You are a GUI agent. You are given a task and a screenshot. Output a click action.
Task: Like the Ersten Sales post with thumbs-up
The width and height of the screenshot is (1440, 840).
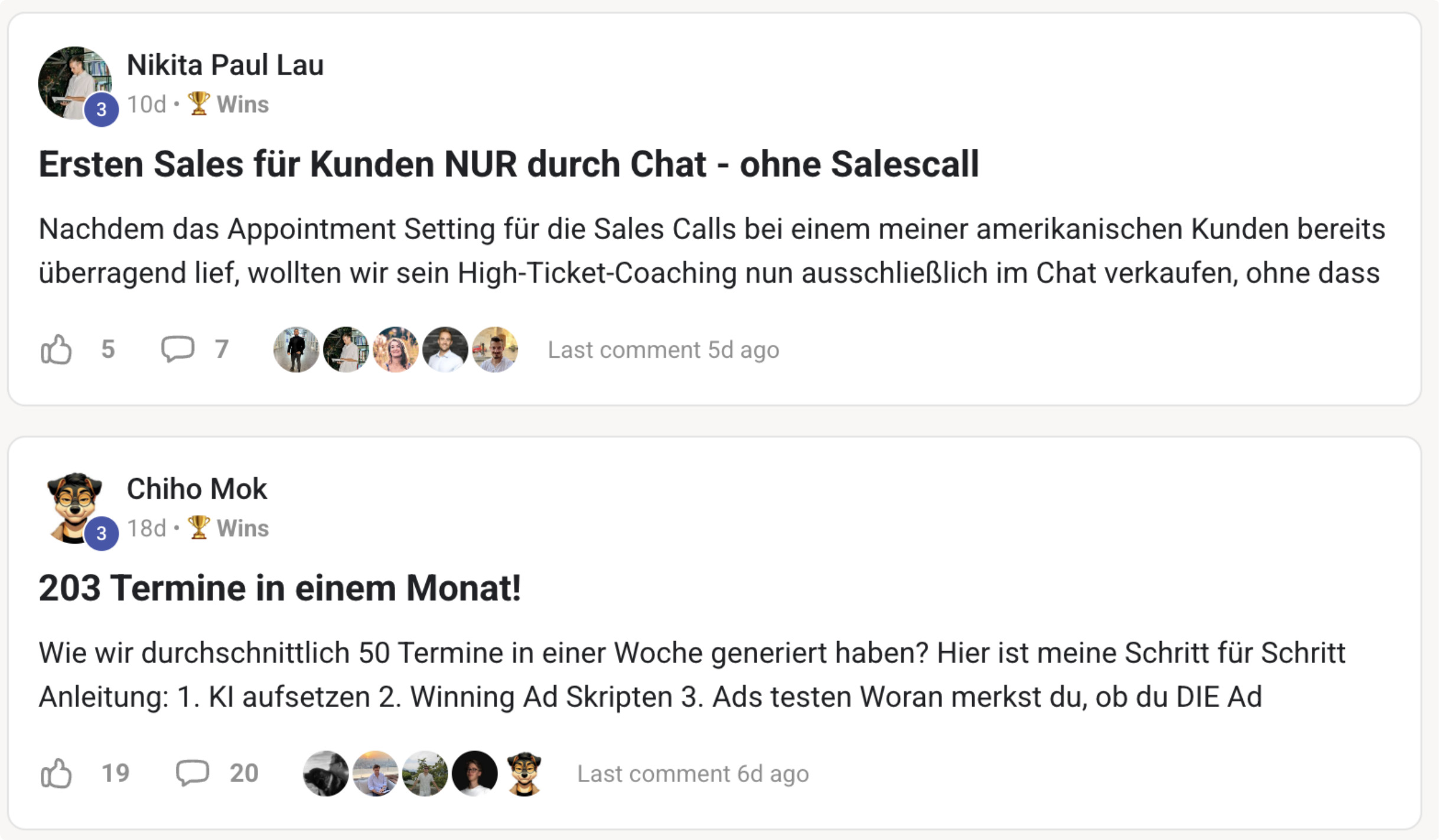pyautogui.click(x=56, y=349)
